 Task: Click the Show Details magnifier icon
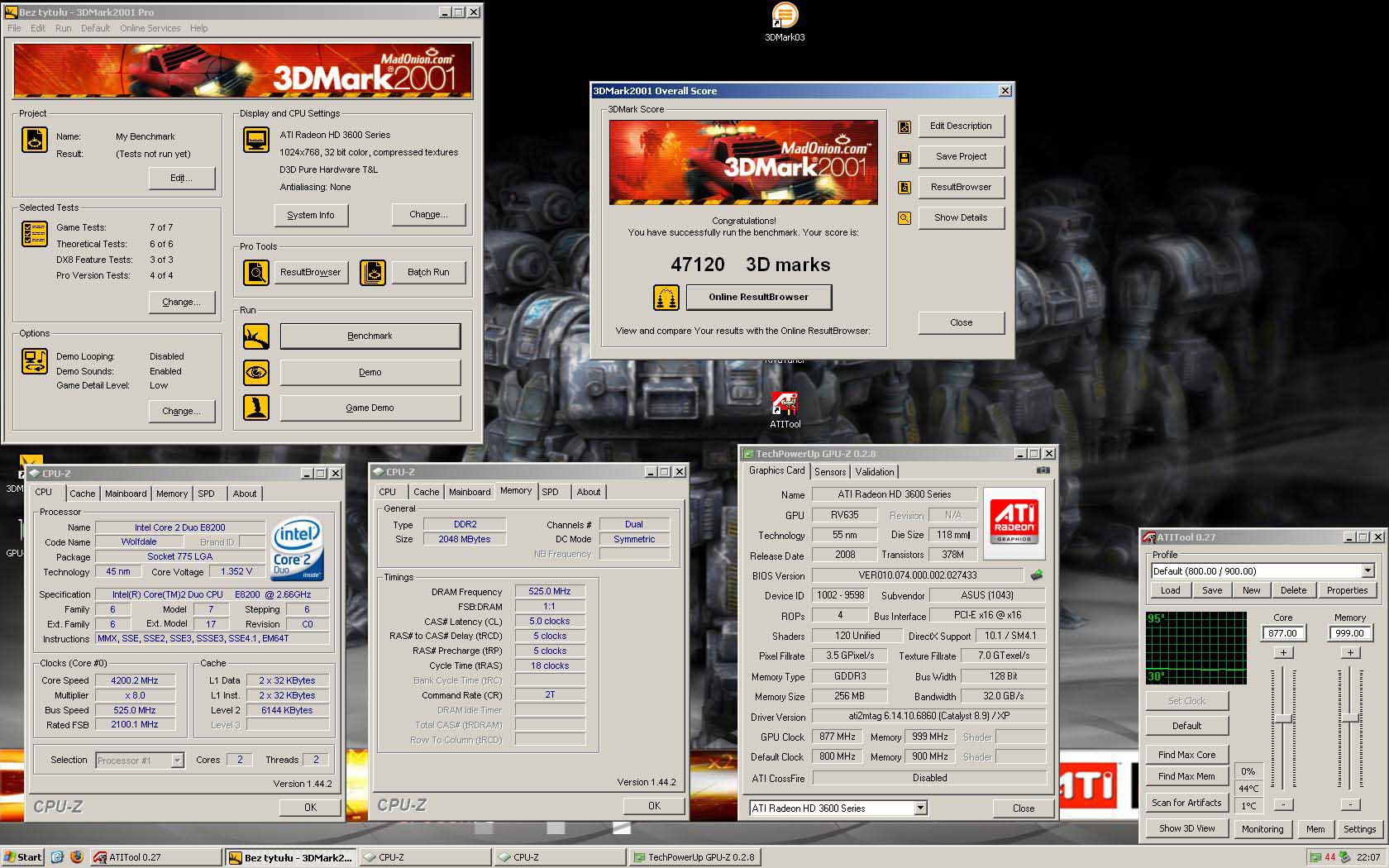(905, 218)
